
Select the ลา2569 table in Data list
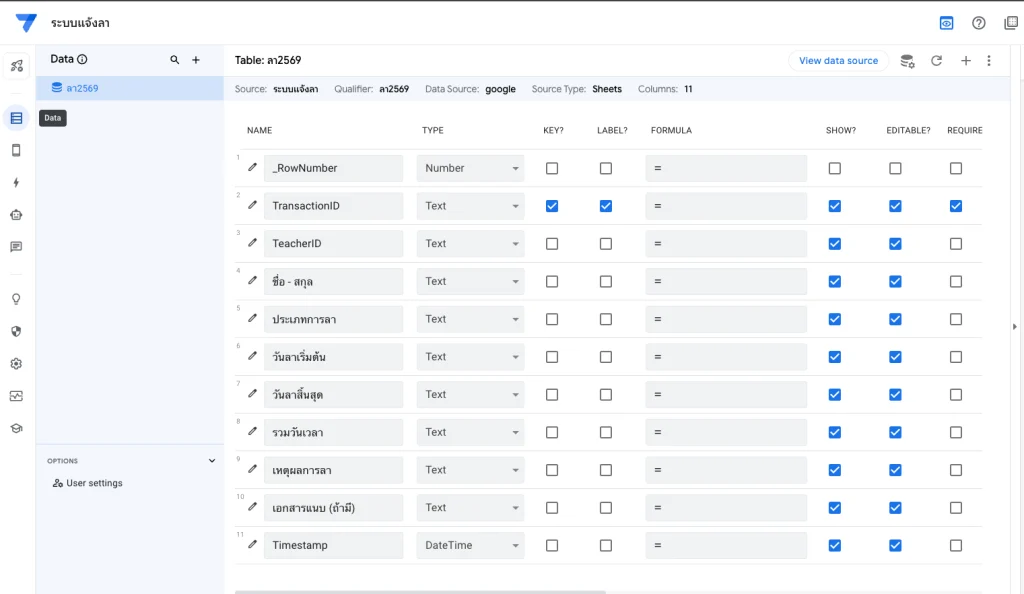pyautogui.click(x=82, y=88)
